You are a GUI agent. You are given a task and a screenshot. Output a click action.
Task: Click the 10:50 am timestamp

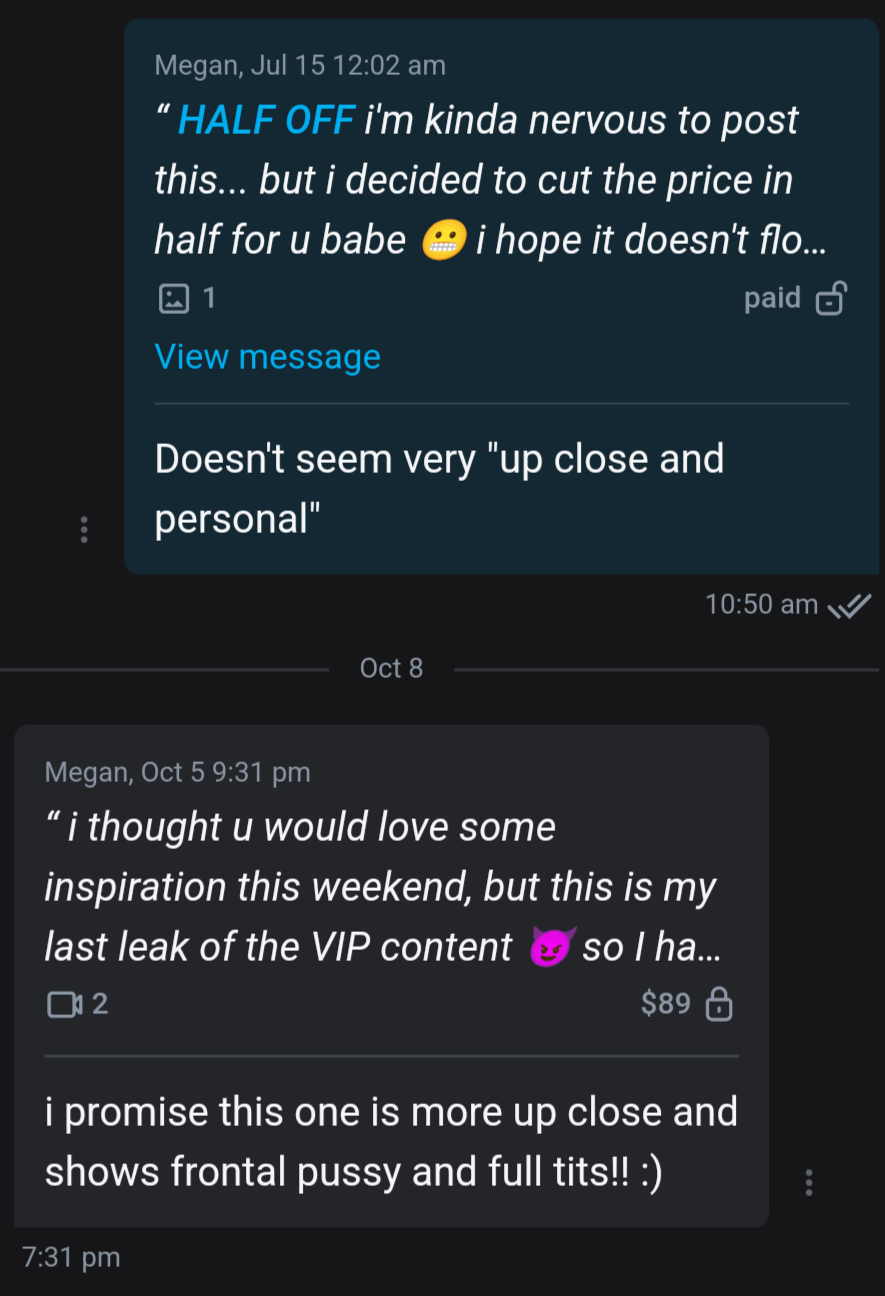(x=761, y=605)
